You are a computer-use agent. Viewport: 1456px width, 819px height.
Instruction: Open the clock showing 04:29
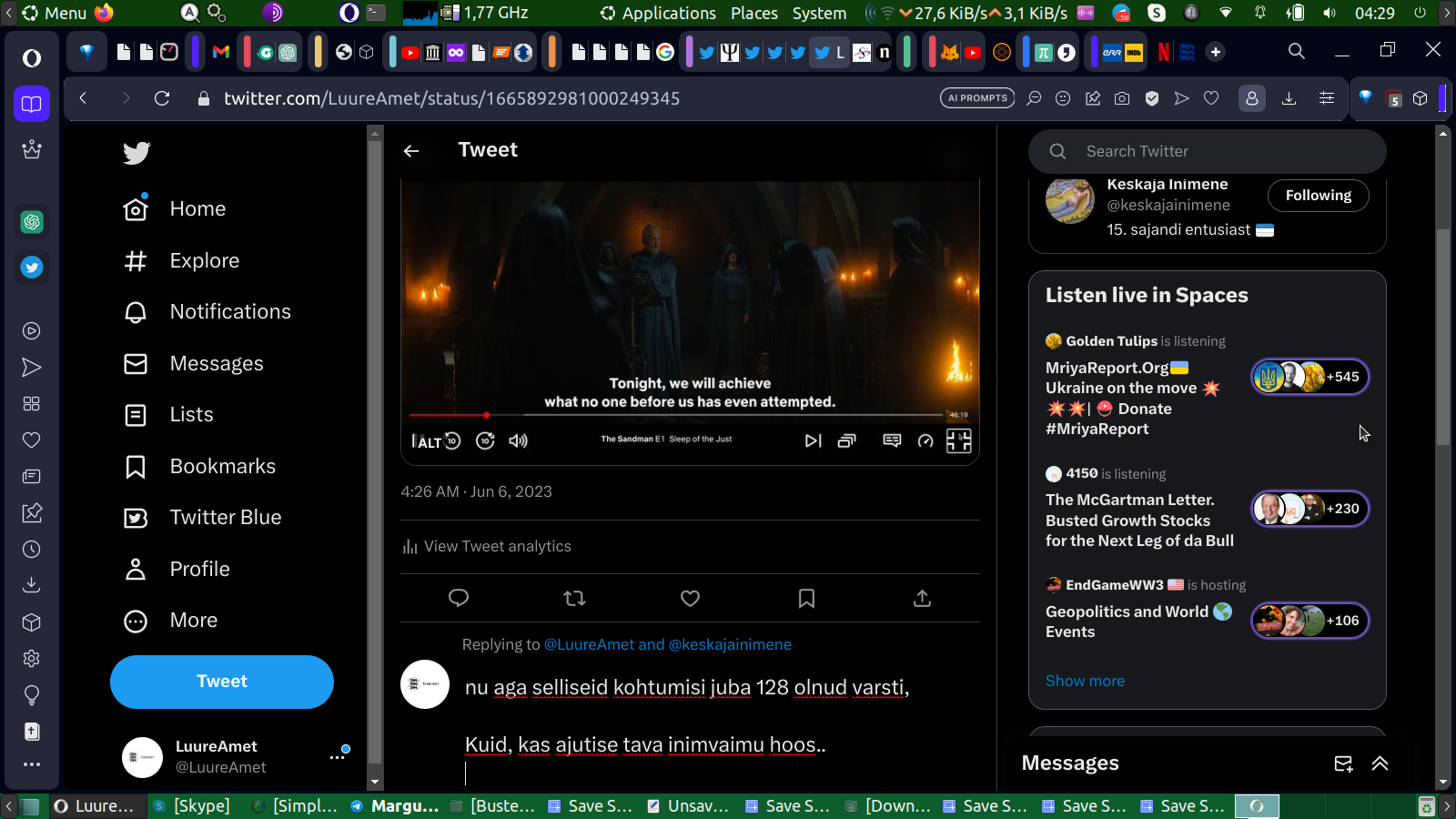[x=1374, y=13]
